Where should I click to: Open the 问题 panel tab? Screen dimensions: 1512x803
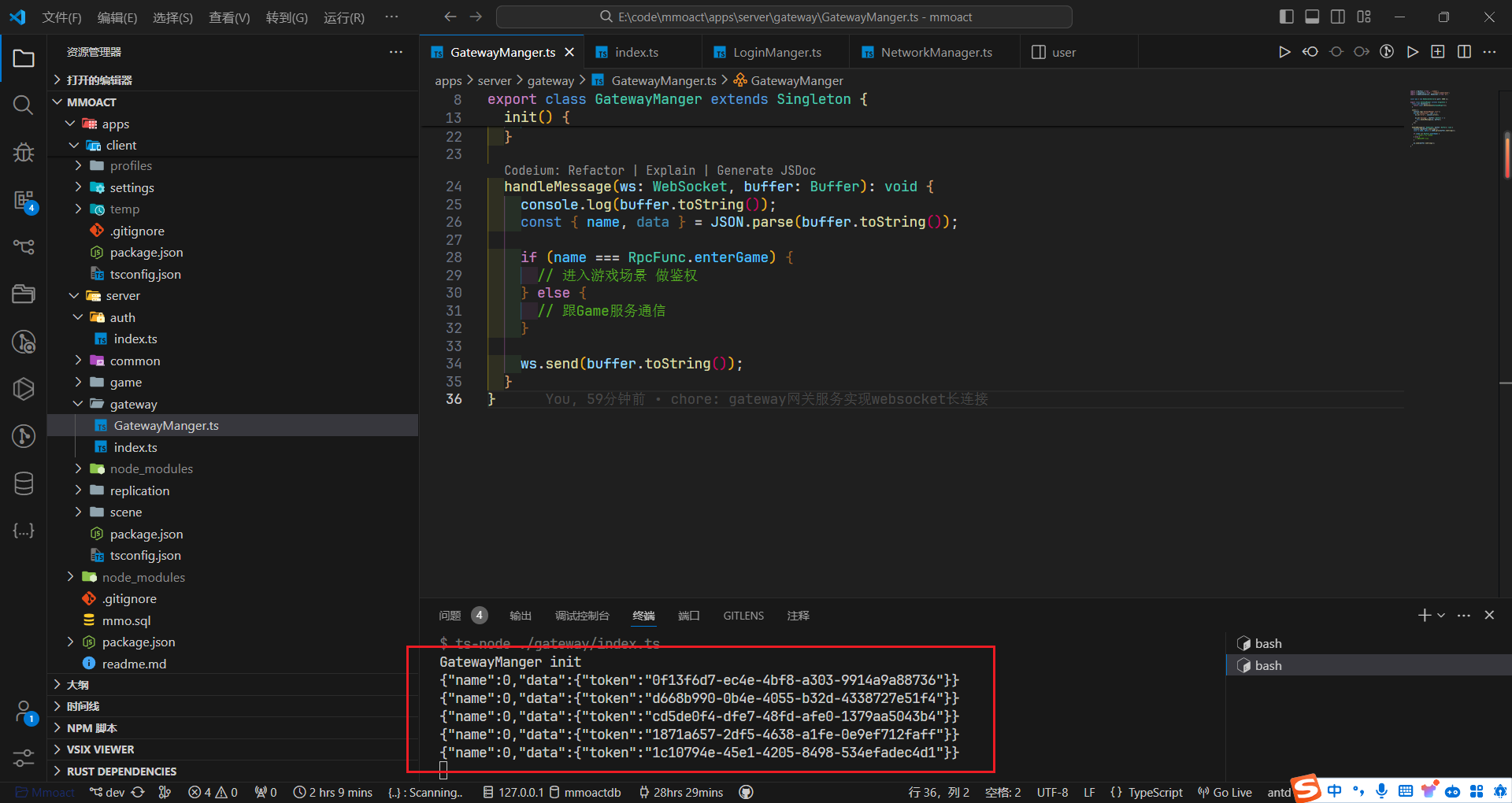[x=450, y=616]
